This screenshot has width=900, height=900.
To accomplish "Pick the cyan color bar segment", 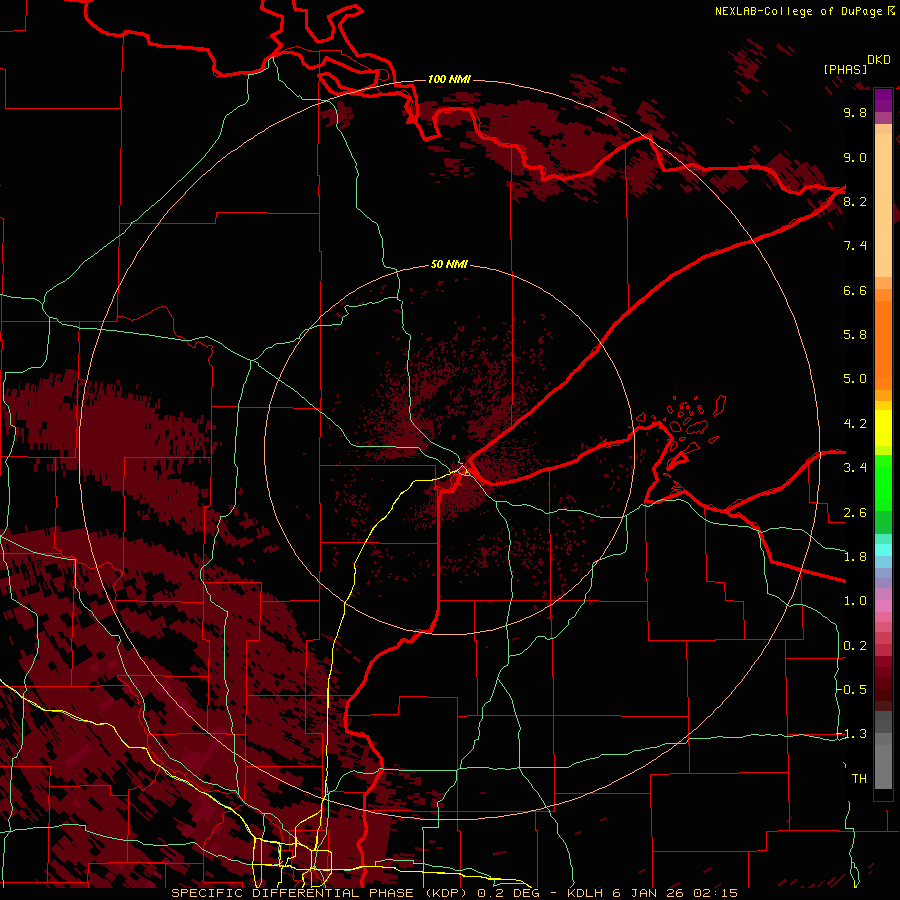I will [883, 550].
